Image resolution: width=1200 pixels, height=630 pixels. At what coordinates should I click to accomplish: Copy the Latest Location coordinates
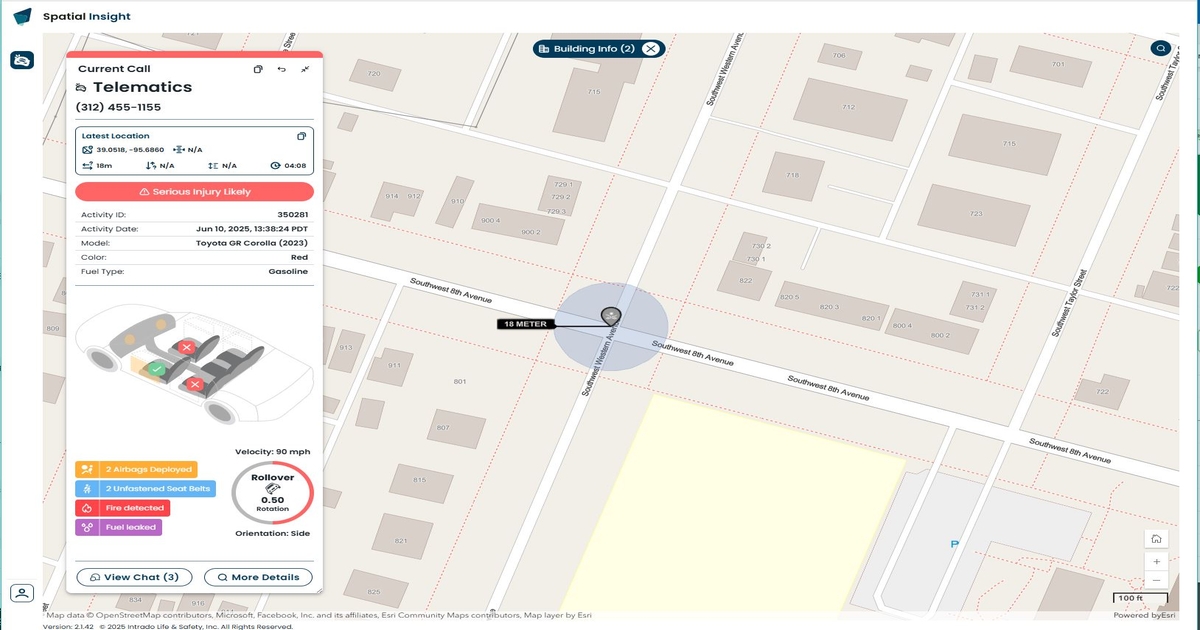[x=302, y=135]
